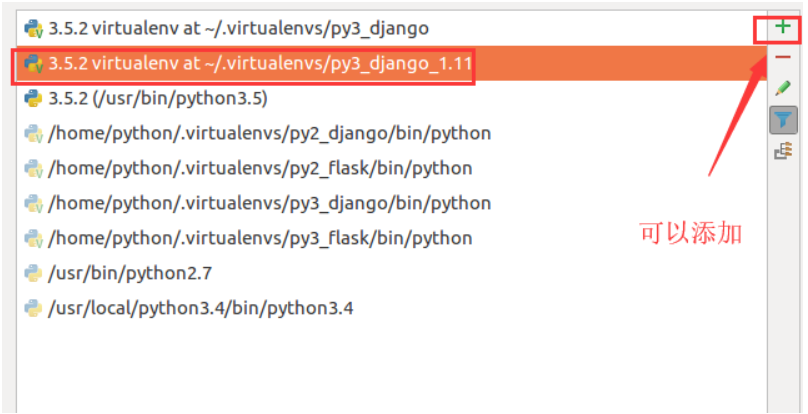Click the red minus Remove interpreter button

click(x=783, y=57)
